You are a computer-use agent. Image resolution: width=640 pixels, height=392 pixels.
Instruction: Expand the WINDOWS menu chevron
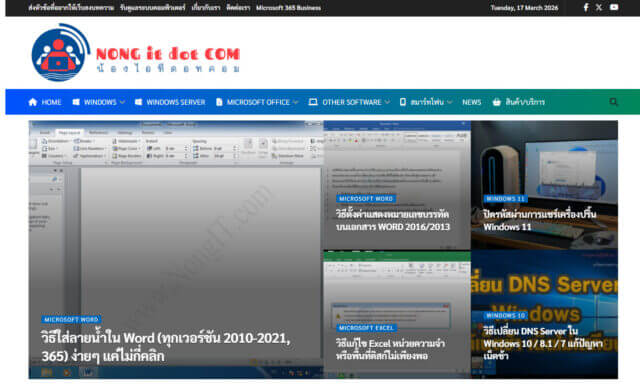[x=122, y=102]
